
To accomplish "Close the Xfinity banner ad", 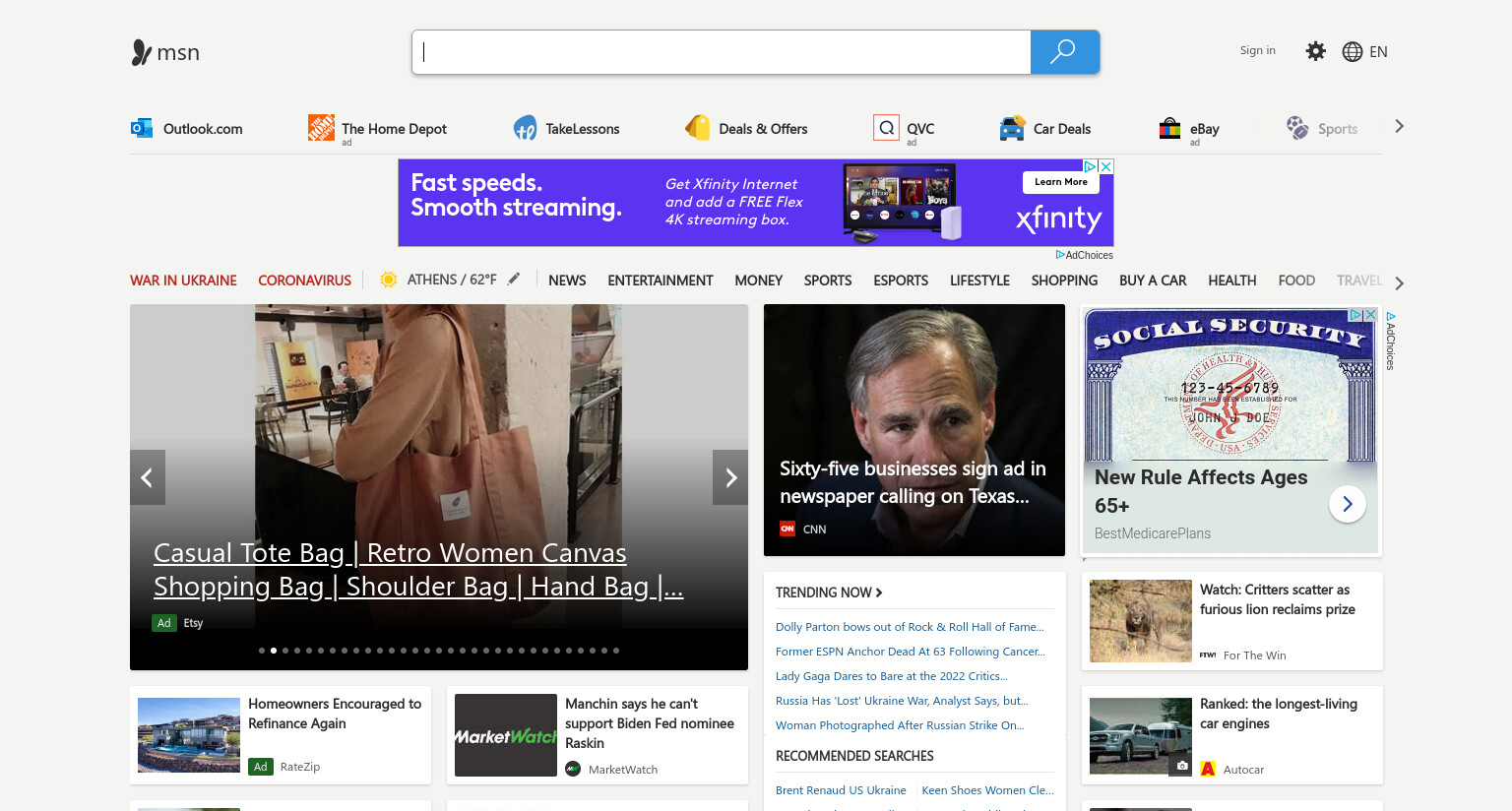I will tap(1105, 166).
